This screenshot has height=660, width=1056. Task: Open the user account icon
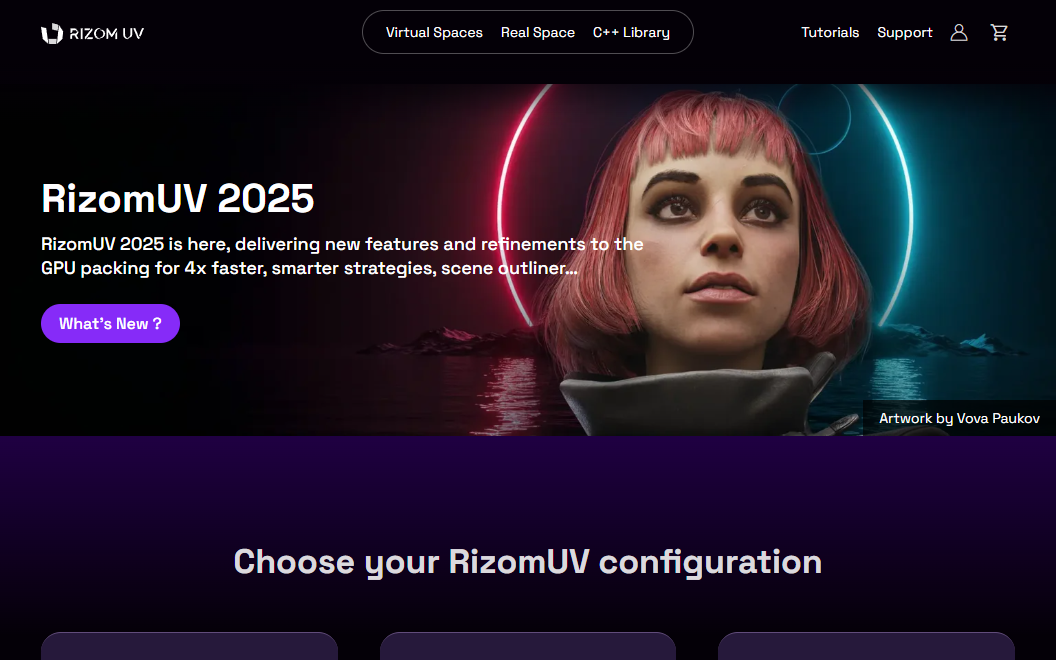(x=959, y=32)
